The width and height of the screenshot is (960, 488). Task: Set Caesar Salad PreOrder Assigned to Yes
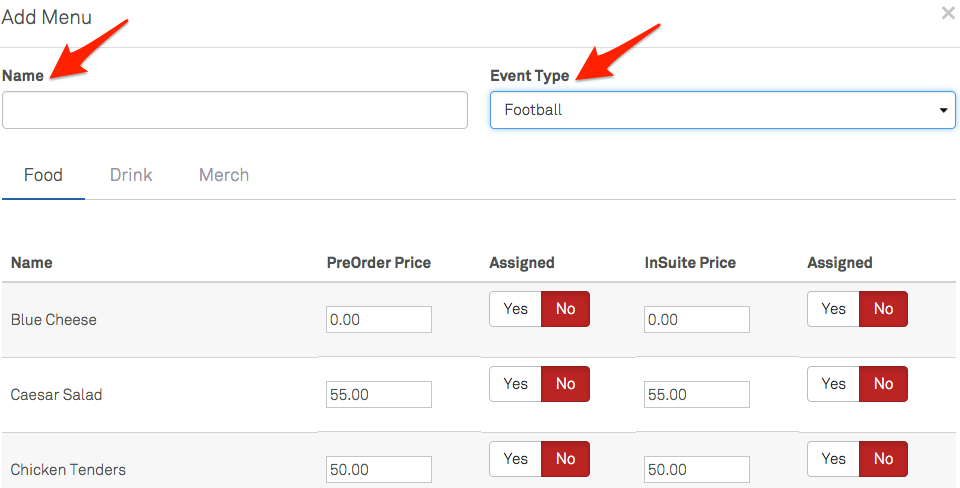[x=515, y=384]
